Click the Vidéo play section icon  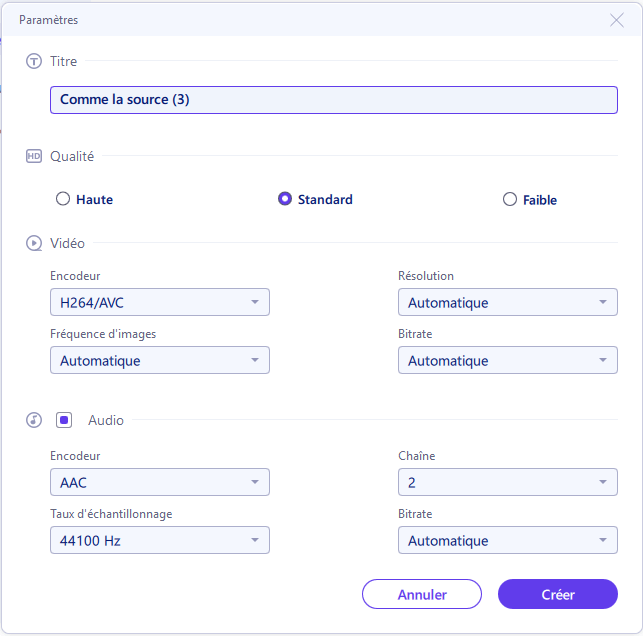[x=34, y=243]
